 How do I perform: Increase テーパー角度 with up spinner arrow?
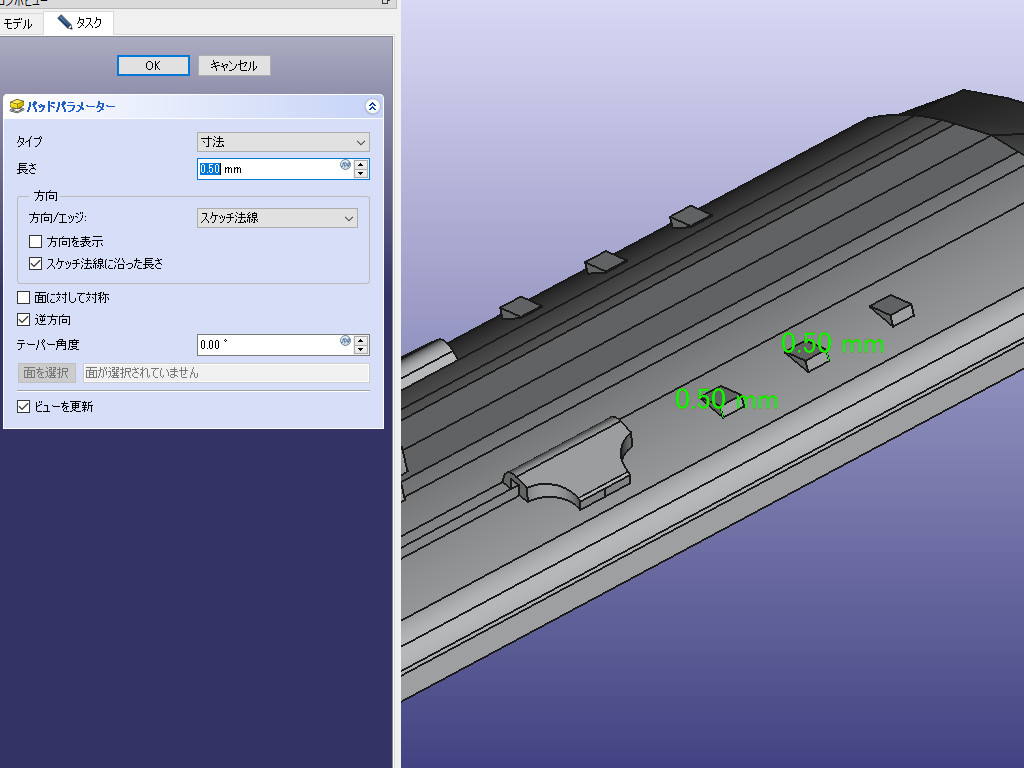click(361, 340)
